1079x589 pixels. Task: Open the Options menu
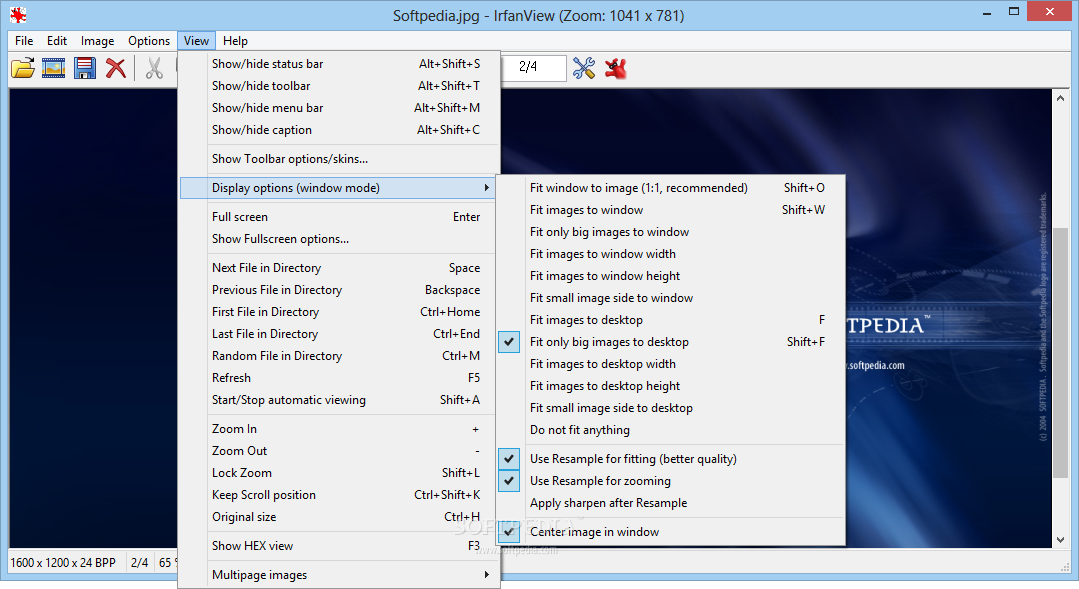point(149,41)
